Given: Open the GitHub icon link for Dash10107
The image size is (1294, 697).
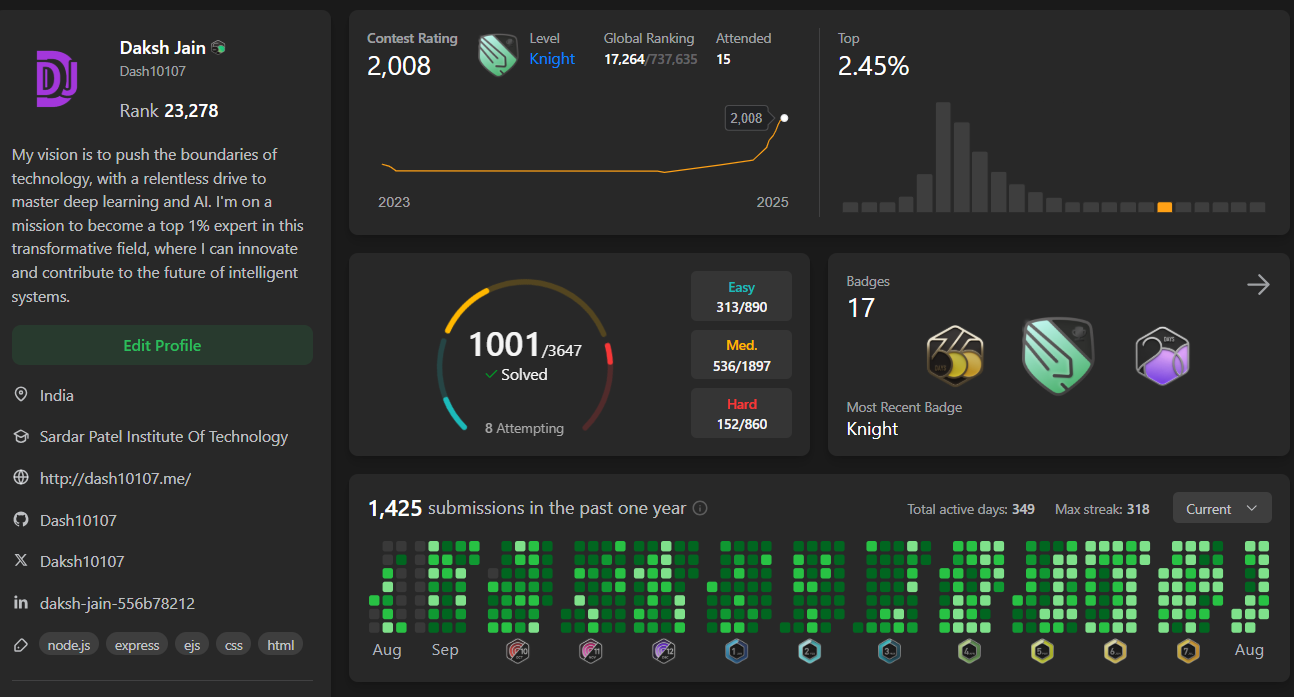Looking at the screenshot, I should click(20, 520).
